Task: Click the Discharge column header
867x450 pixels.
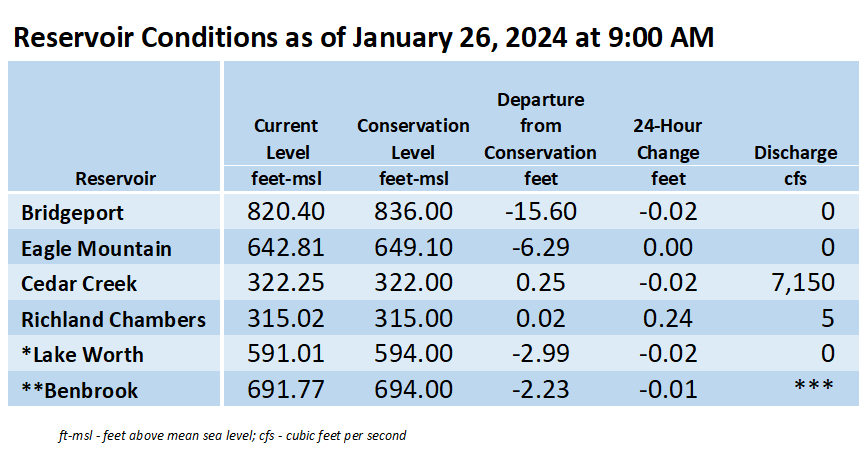Action: (795, 153)
